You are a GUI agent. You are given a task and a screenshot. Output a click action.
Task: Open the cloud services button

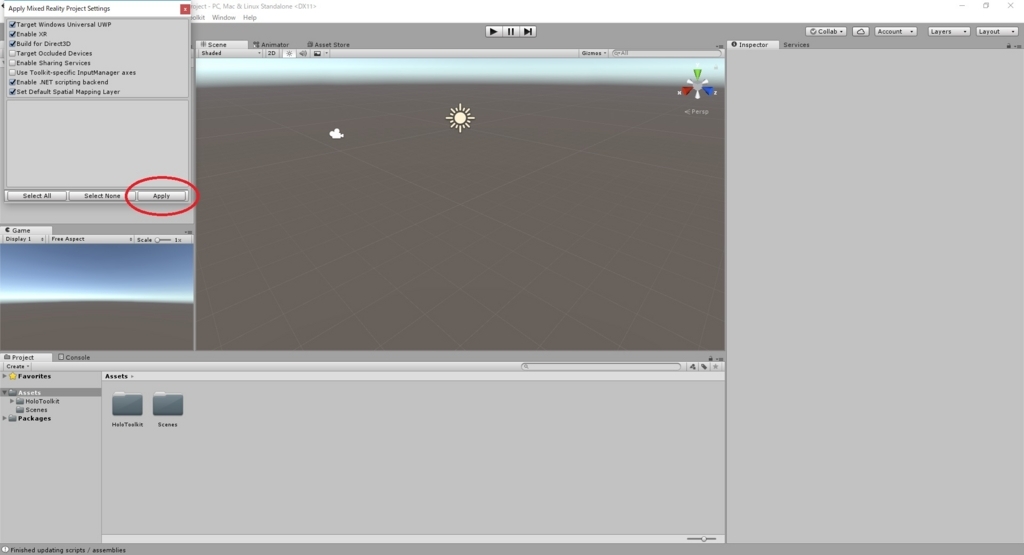[861, 31]
